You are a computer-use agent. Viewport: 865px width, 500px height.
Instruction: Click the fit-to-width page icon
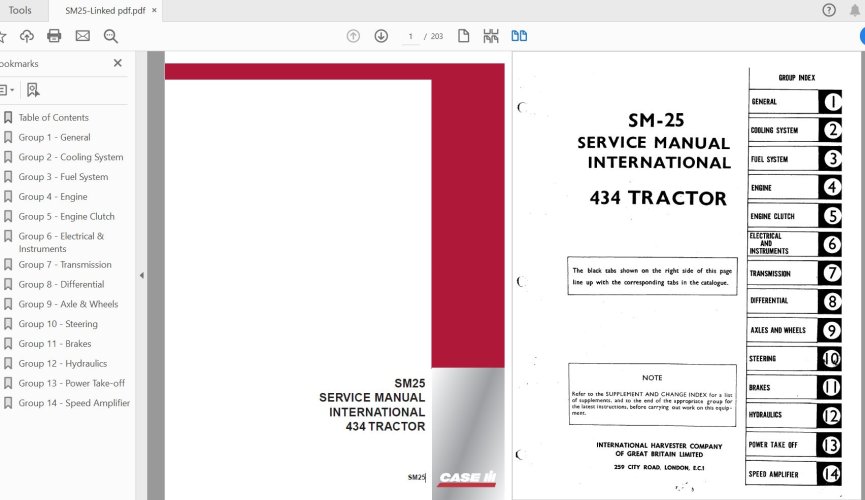490,36
